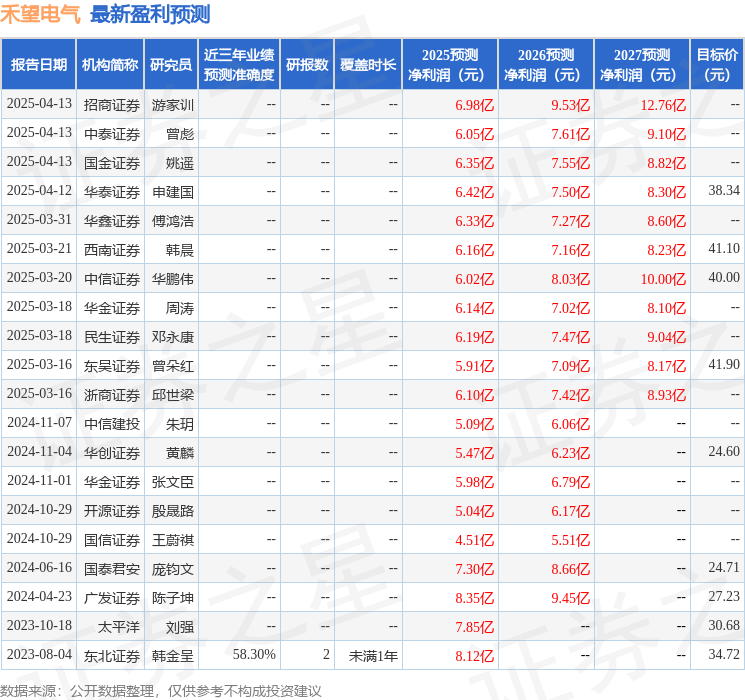Click 中泰证券 institution cell

click(112, 134)
